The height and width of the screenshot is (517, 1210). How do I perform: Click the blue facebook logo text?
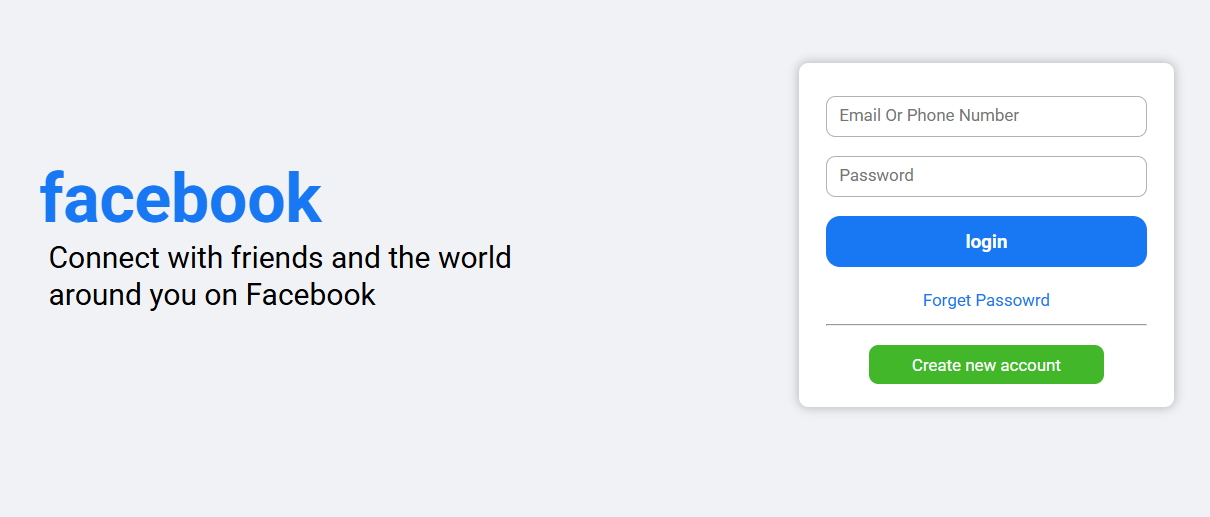point(180,199)
